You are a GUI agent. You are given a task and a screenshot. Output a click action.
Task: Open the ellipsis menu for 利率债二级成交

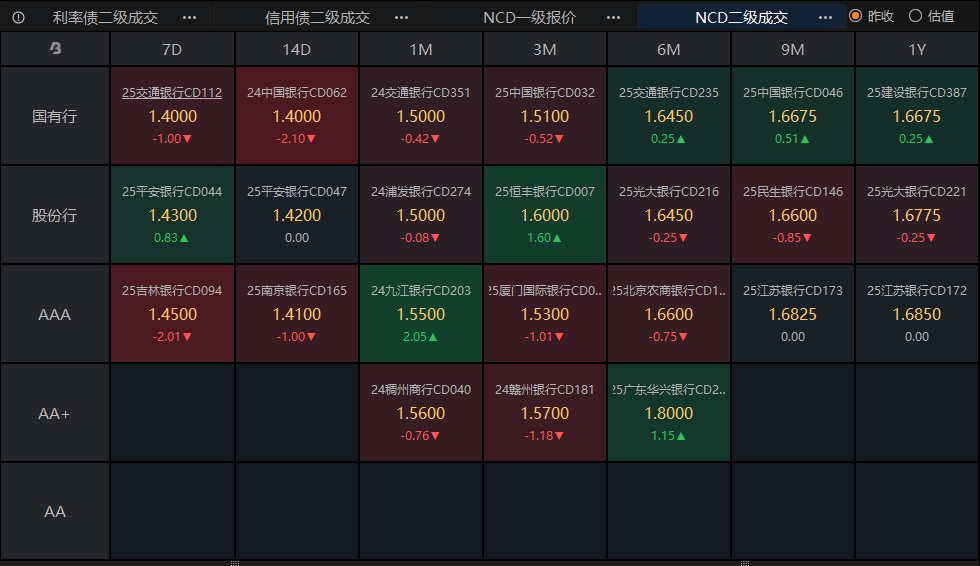coord(189,17)
